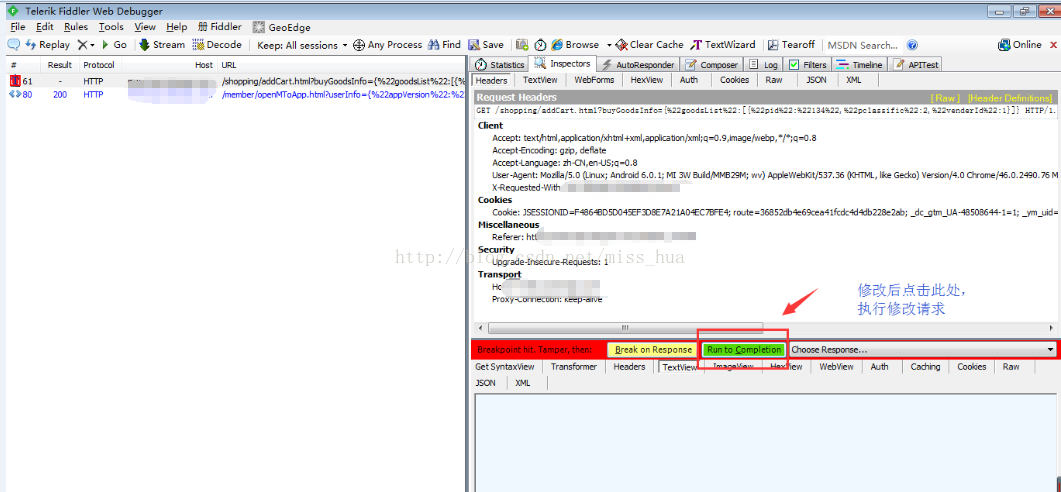Open Keep: All sessions dropdown
The image size is (1061, 492).
[302, 45]
